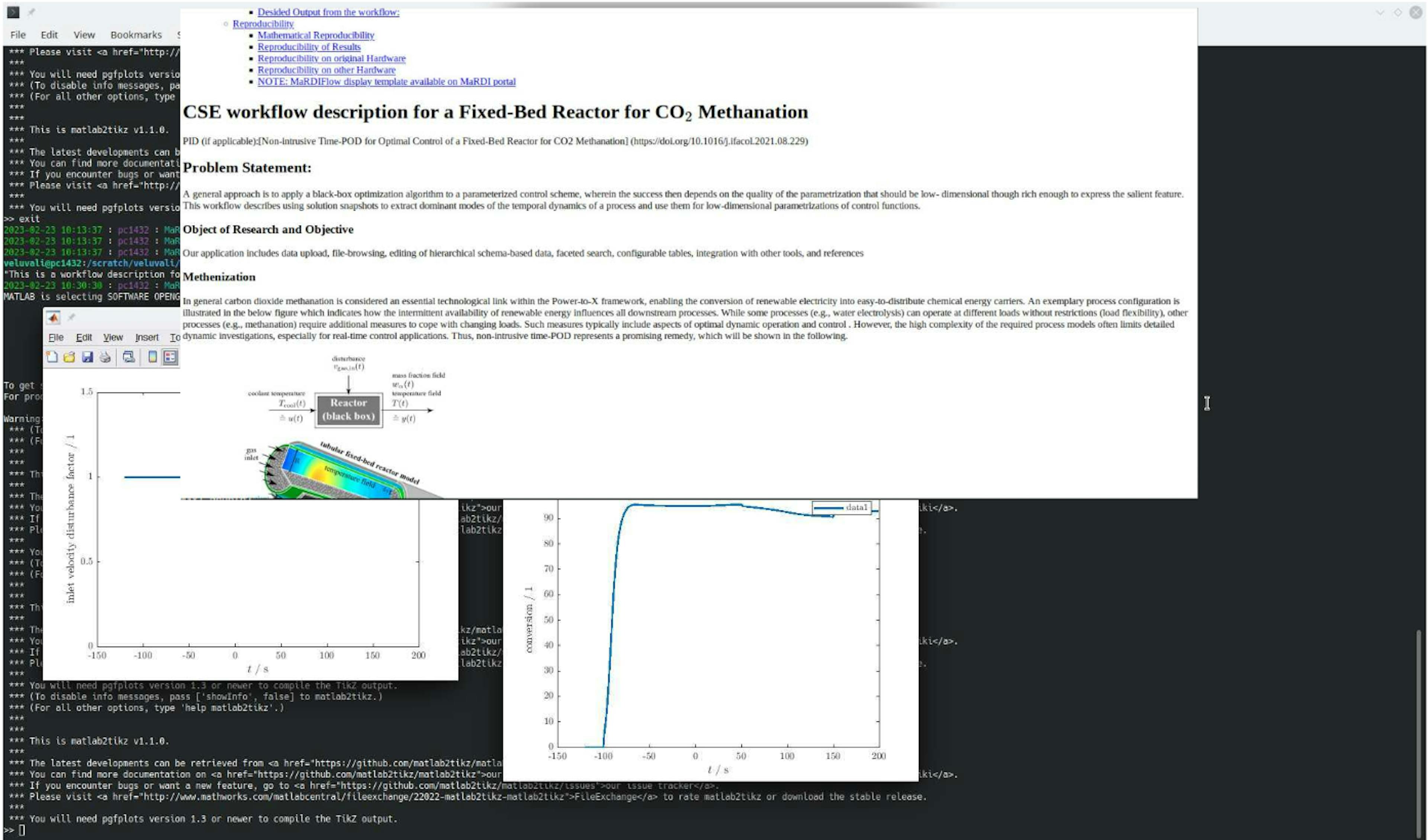1428x840 pixels.
Task: Click the pin icon on MATLAB figure title bar
Action: [x=71, y=318]
